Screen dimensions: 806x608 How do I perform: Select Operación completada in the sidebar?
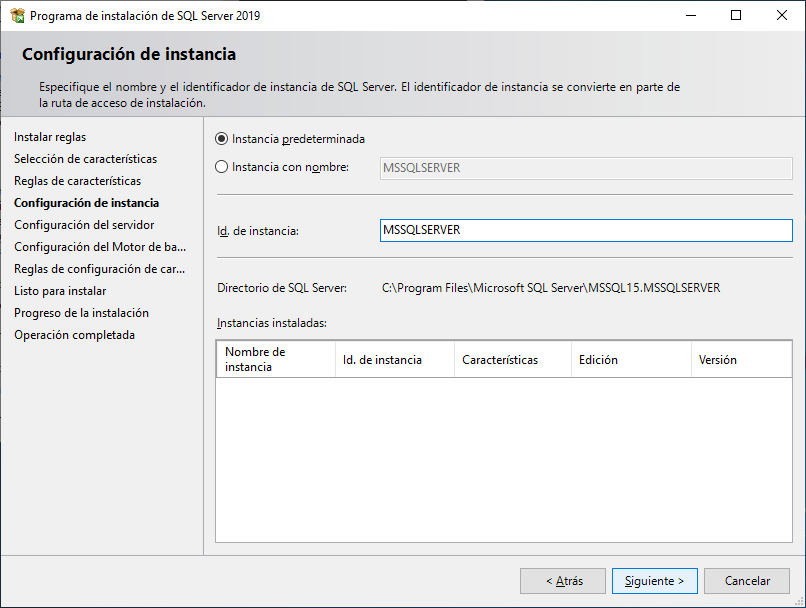72,334
